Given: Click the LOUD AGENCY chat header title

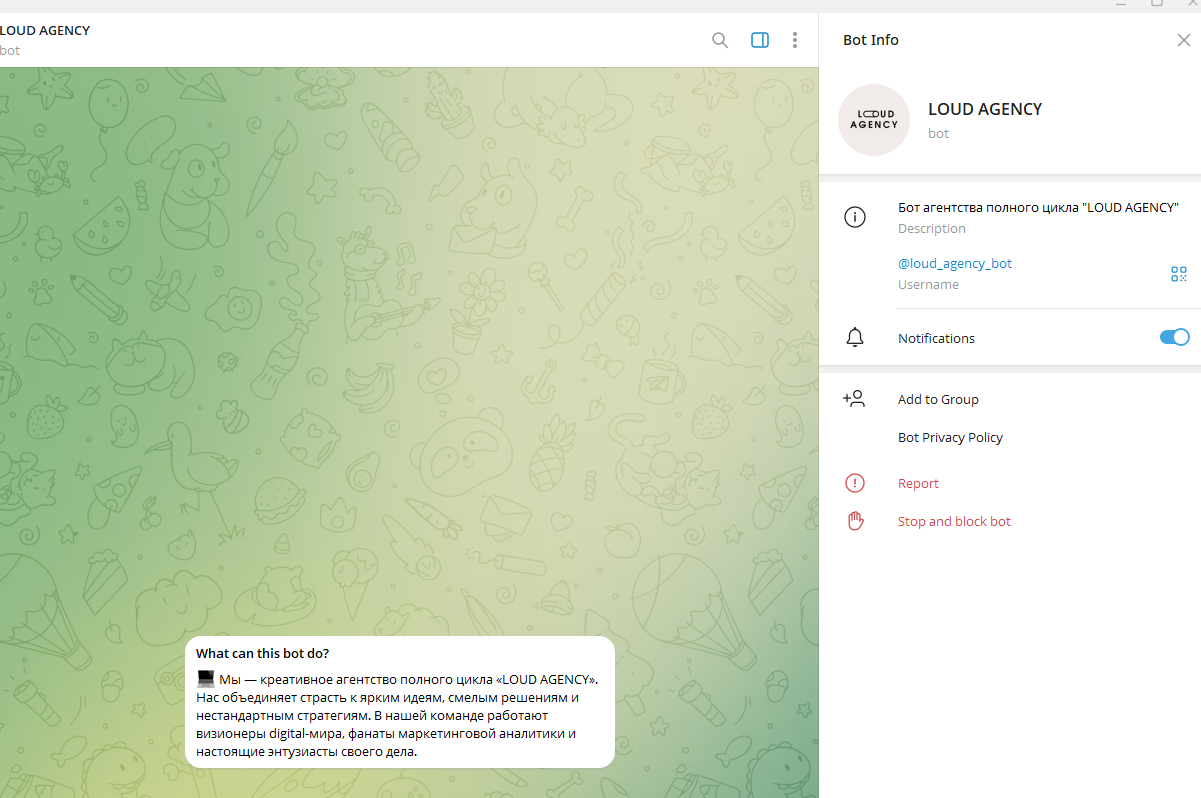Looking at the screenshot, I should (x=45, y=30).
